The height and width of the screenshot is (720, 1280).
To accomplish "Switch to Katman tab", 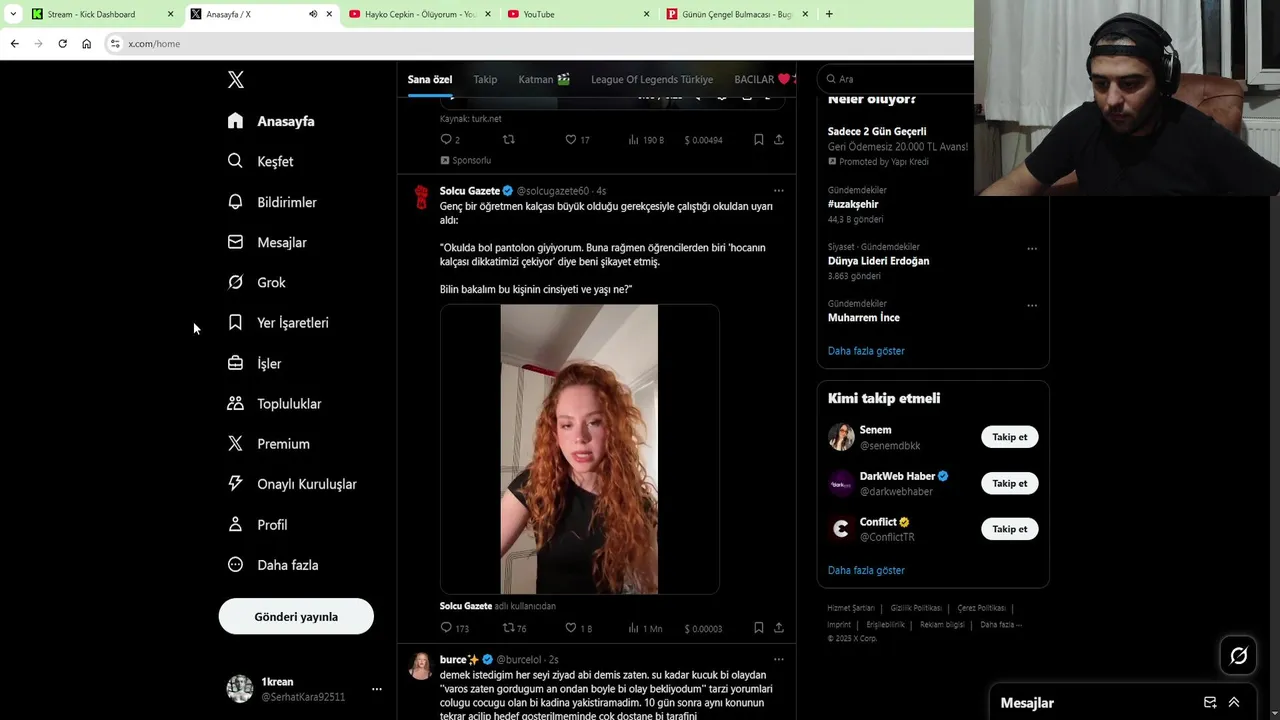I will pos(544,79).
